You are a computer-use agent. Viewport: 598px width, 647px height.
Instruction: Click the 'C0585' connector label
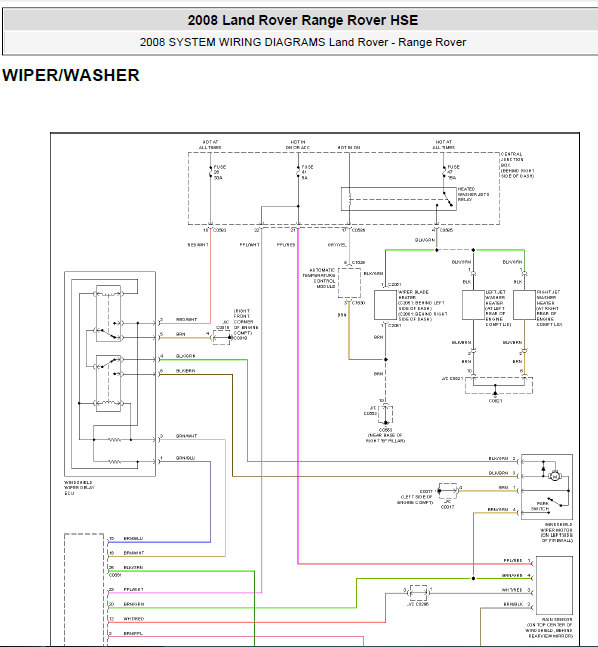[446, 230]
